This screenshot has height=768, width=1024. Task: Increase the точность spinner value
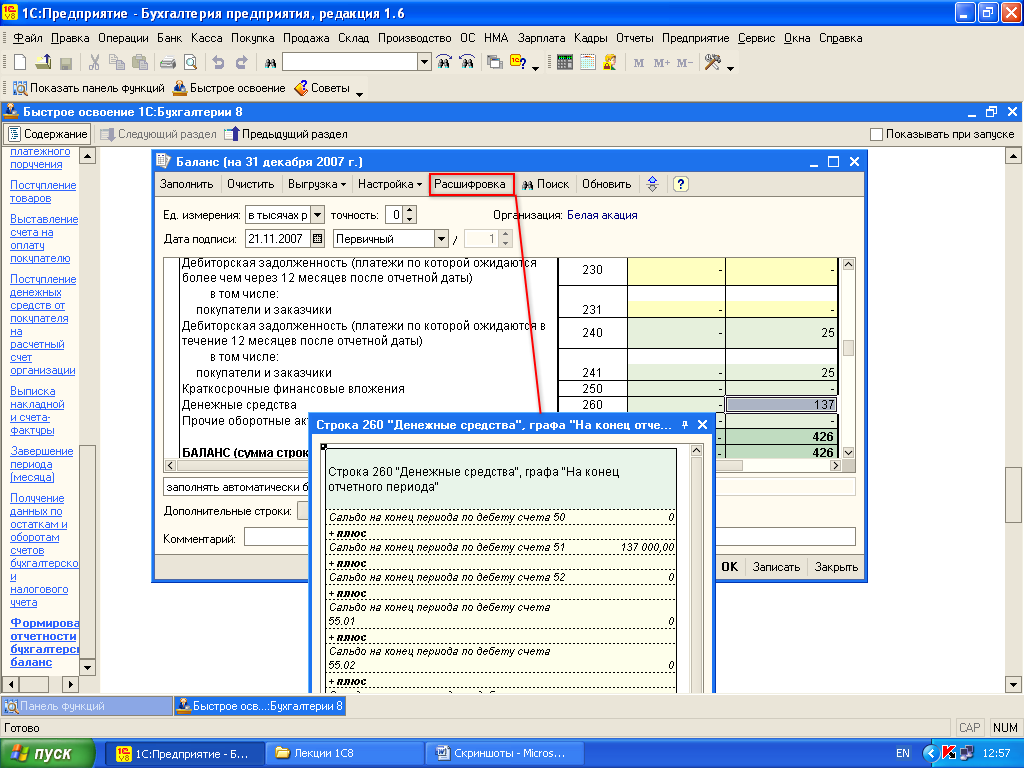coord(409,210)
